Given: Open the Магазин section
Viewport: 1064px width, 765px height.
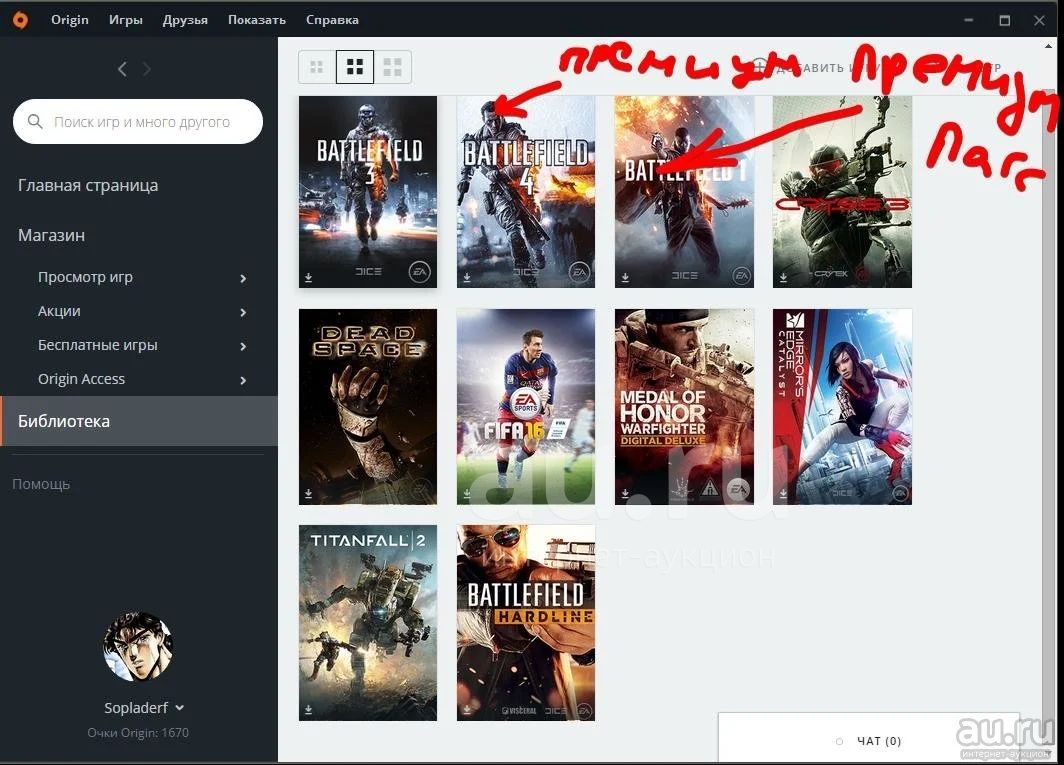Looking at the screenshot, I should (x=52, y=235).
